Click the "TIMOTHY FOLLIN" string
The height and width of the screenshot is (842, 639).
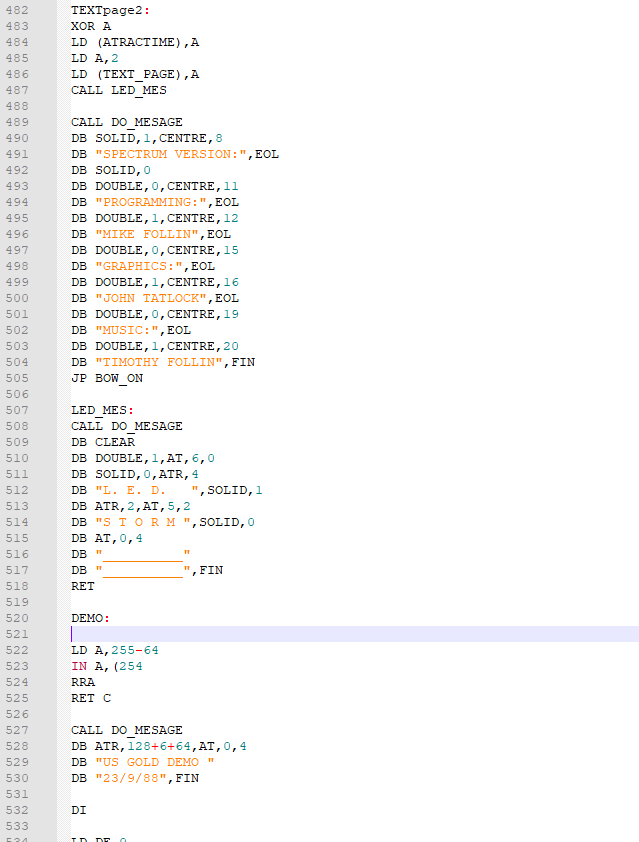click(159, 362)
